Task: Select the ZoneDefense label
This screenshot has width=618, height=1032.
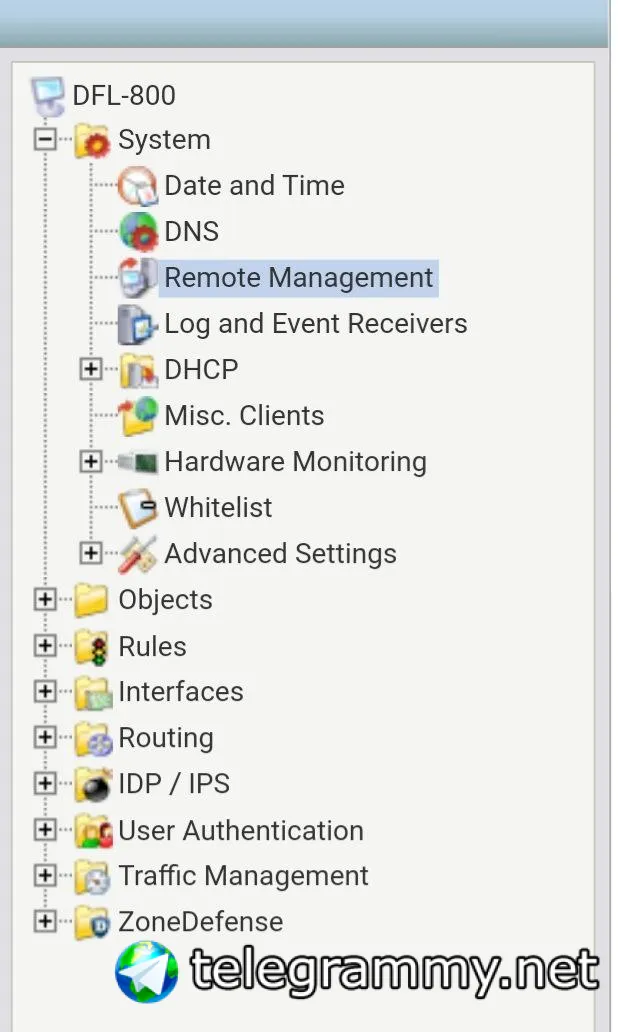Action: coord(201,923)
